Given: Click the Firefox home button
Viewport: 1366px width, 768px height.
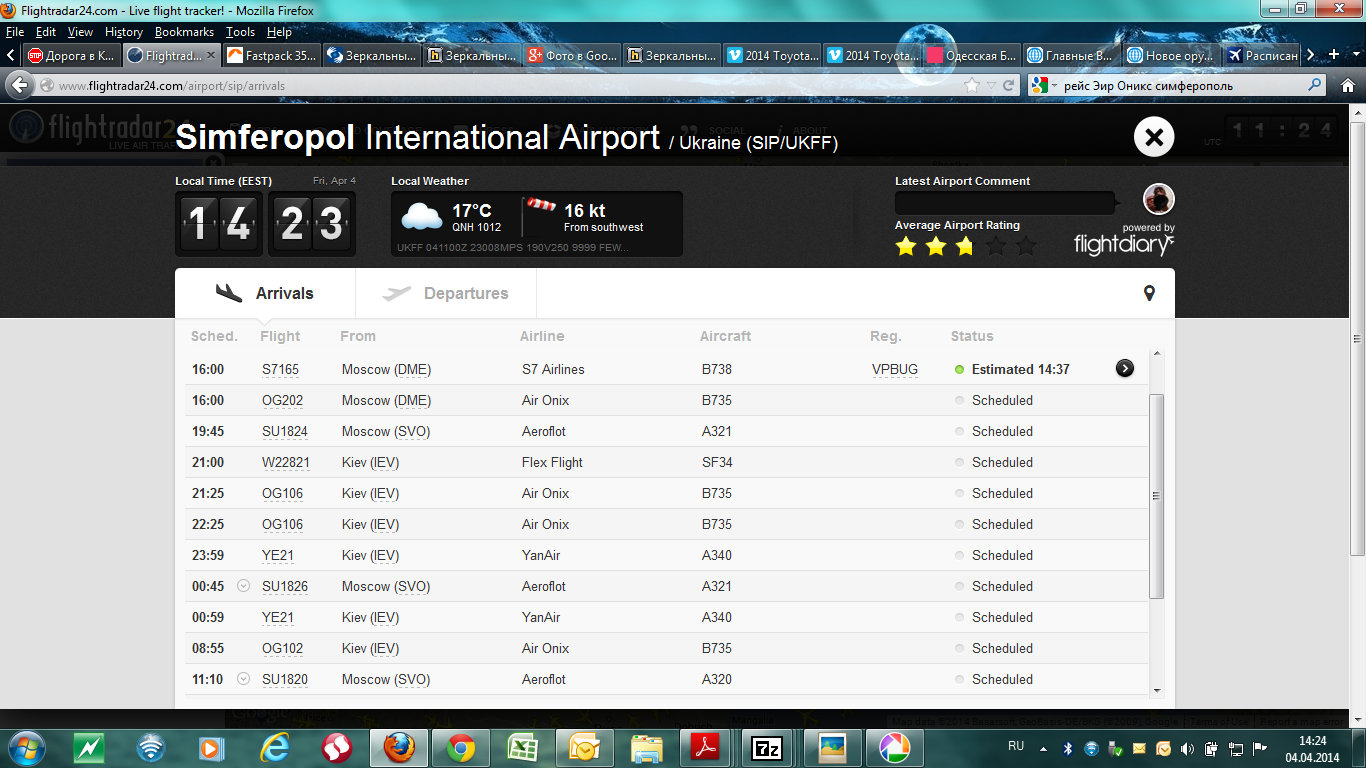Looking at the screenshot, I should [x=1347, y=86].
